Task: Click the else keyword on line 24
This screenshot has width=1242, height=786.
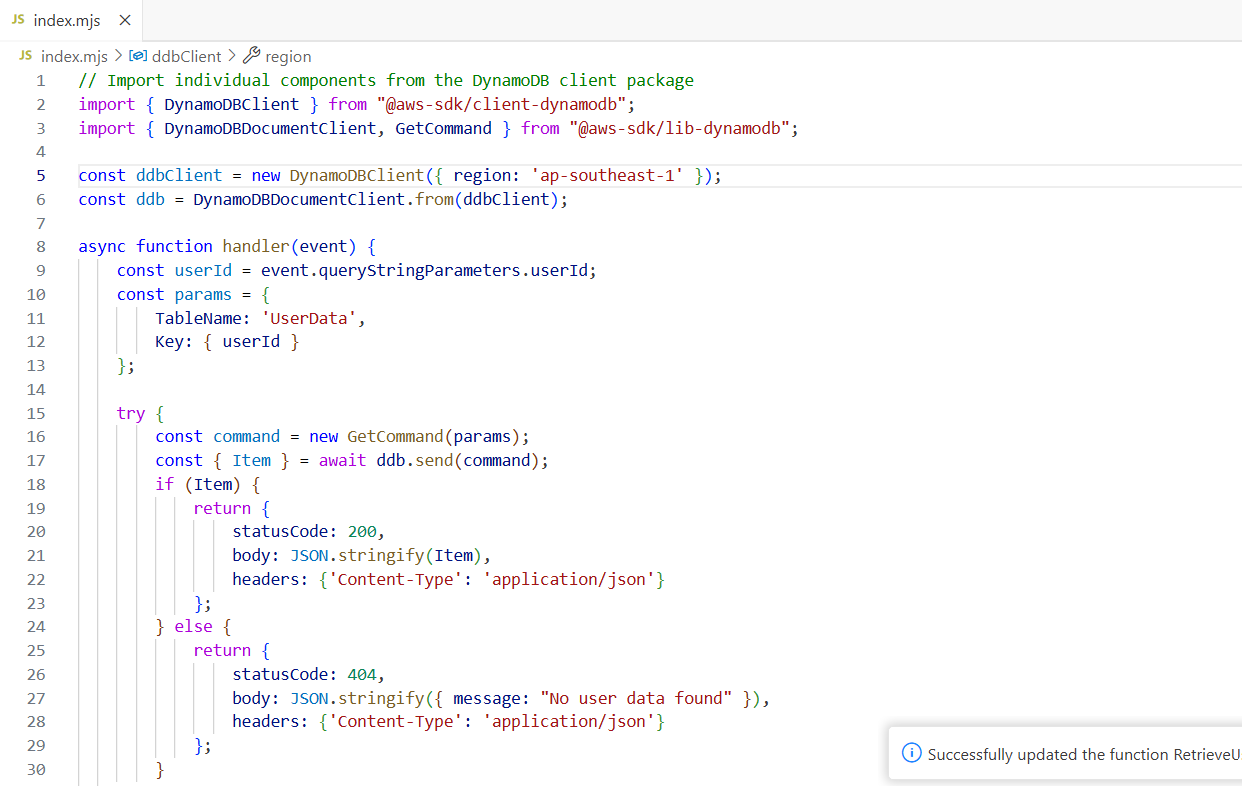Action: (193, 626)
